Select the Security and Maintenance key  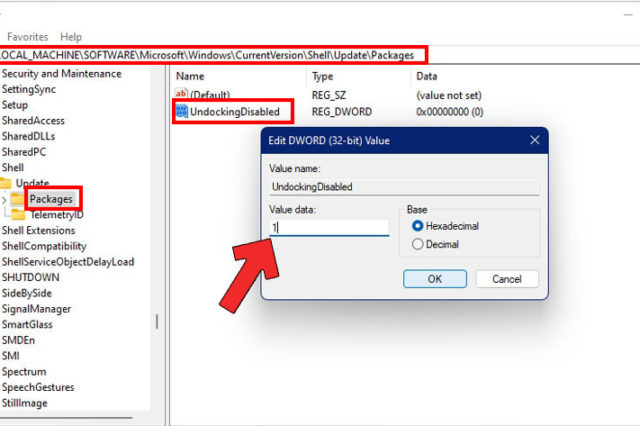[62, 73]
